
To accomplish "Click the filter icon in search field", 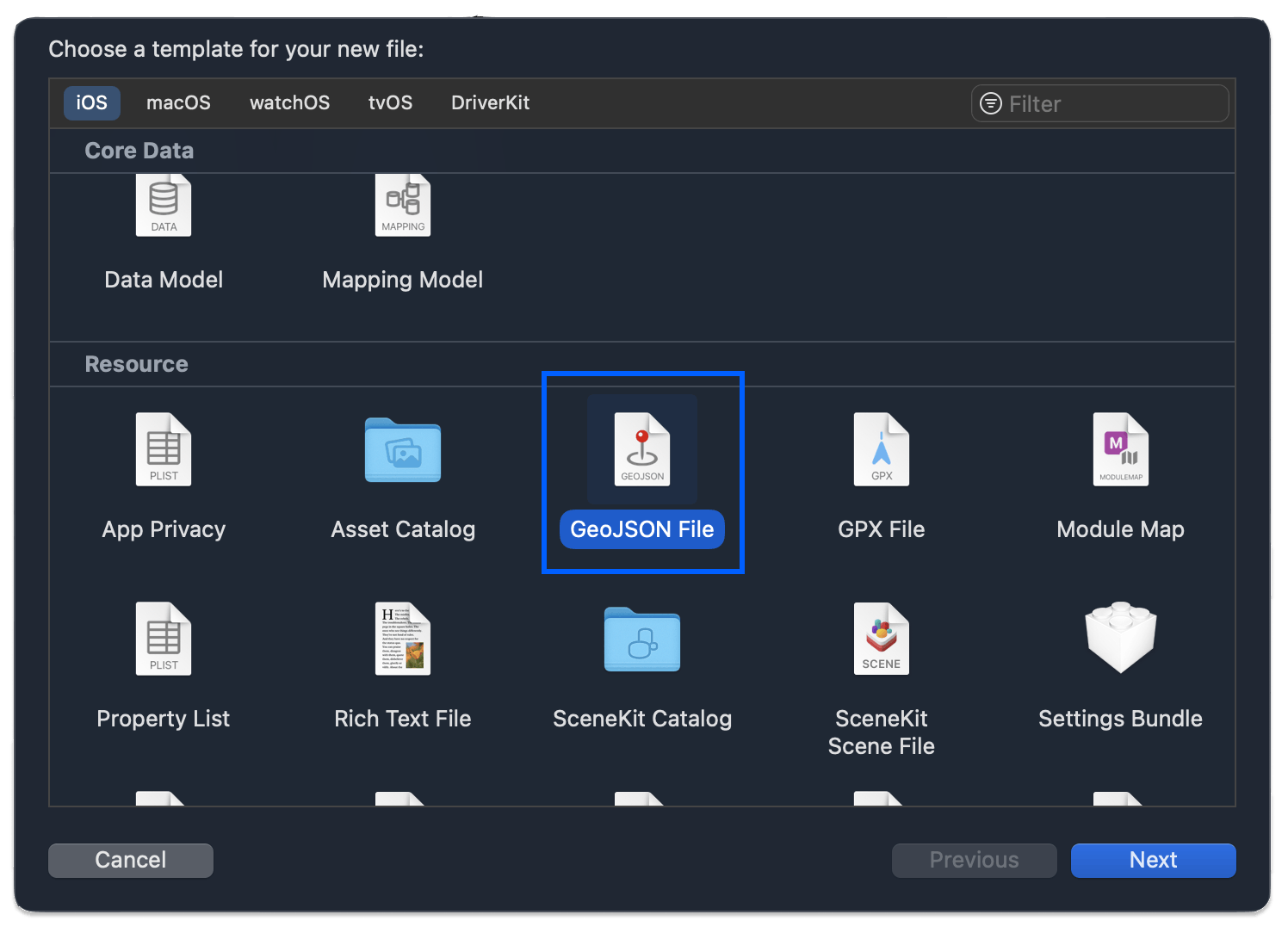I will pyautogui.click(x=991, y=103).
